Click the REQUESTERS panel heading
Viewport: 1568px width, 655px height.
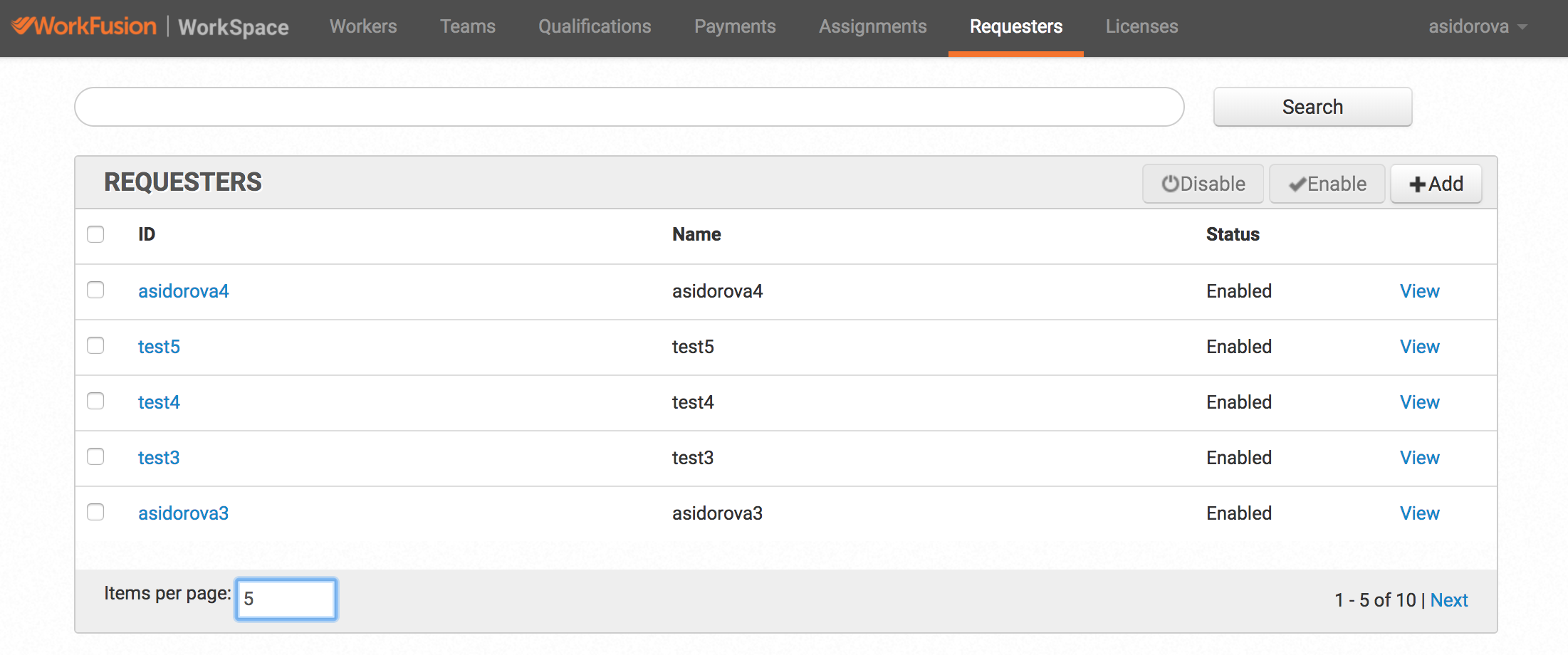183,182
